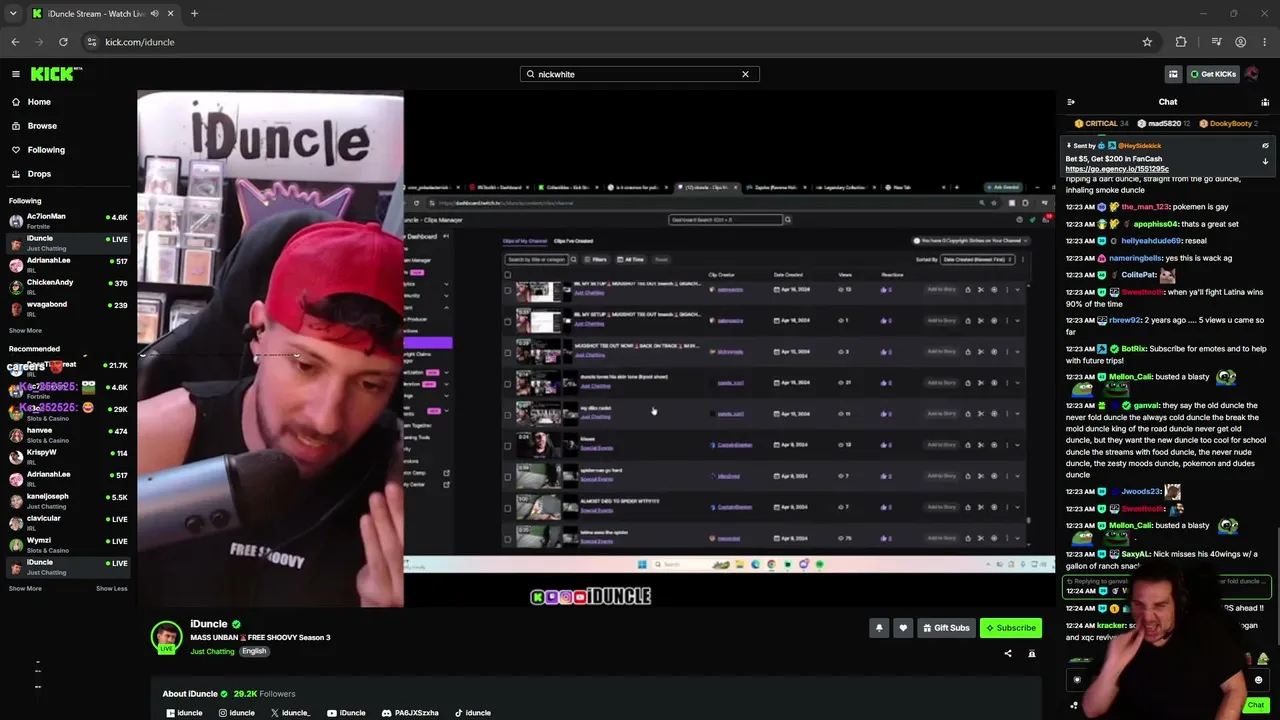The height and width of the screenshot is (720, 1280).
Task: Show less recommended channels
Action: (112, 588)
